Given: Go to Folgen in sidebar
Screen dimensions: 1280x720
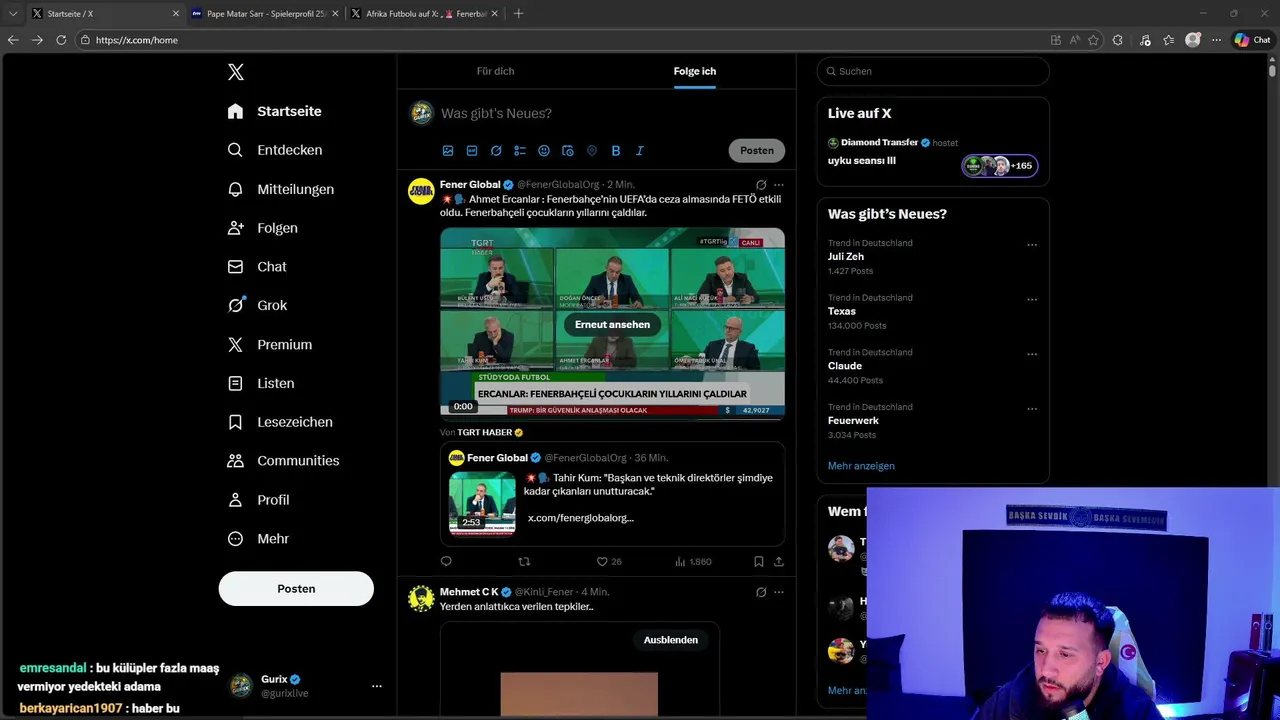Looking at the screenshot, I should 262,228.
